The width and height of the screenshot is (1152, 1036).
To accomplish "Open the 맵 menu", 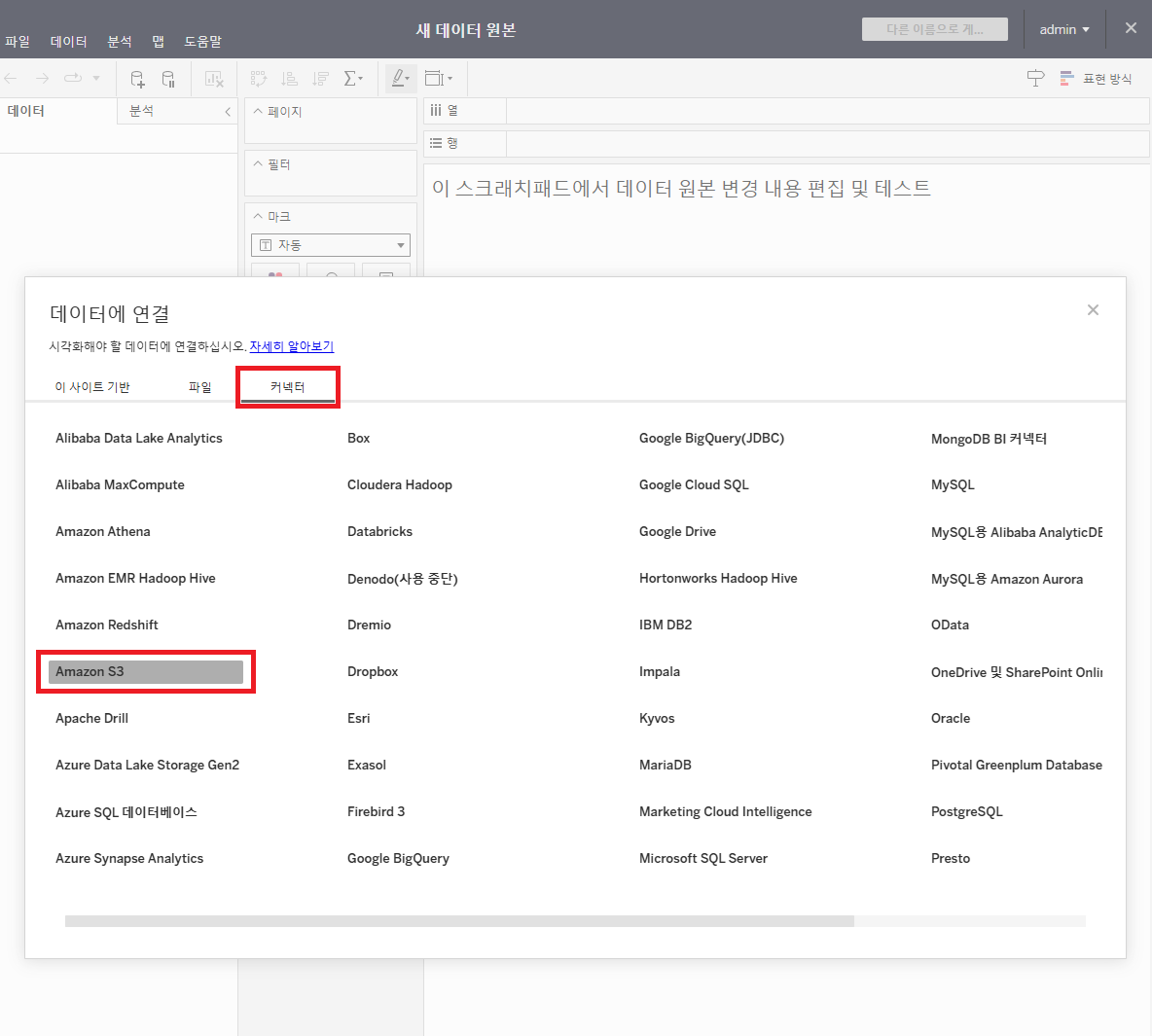I will pyautogui.click(x=158, y=41).
